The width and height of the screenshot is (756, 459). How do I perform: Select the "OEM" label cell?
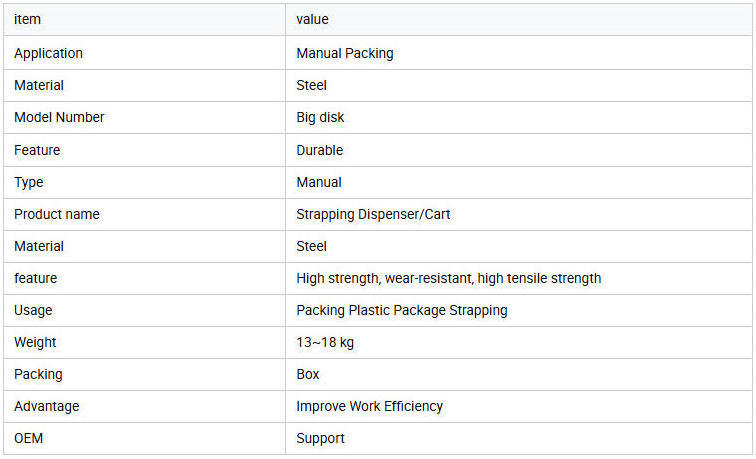(29, 438)
